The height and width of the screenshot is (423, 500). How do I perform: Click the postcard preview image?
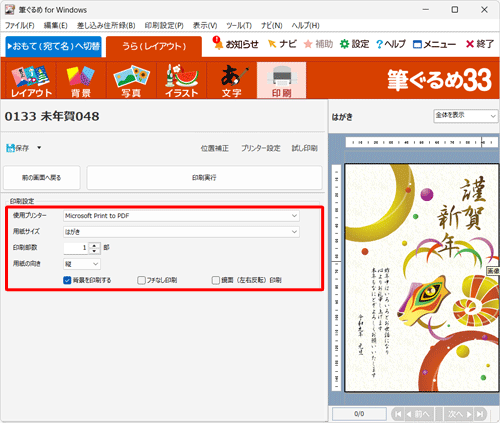pos(421,277)
